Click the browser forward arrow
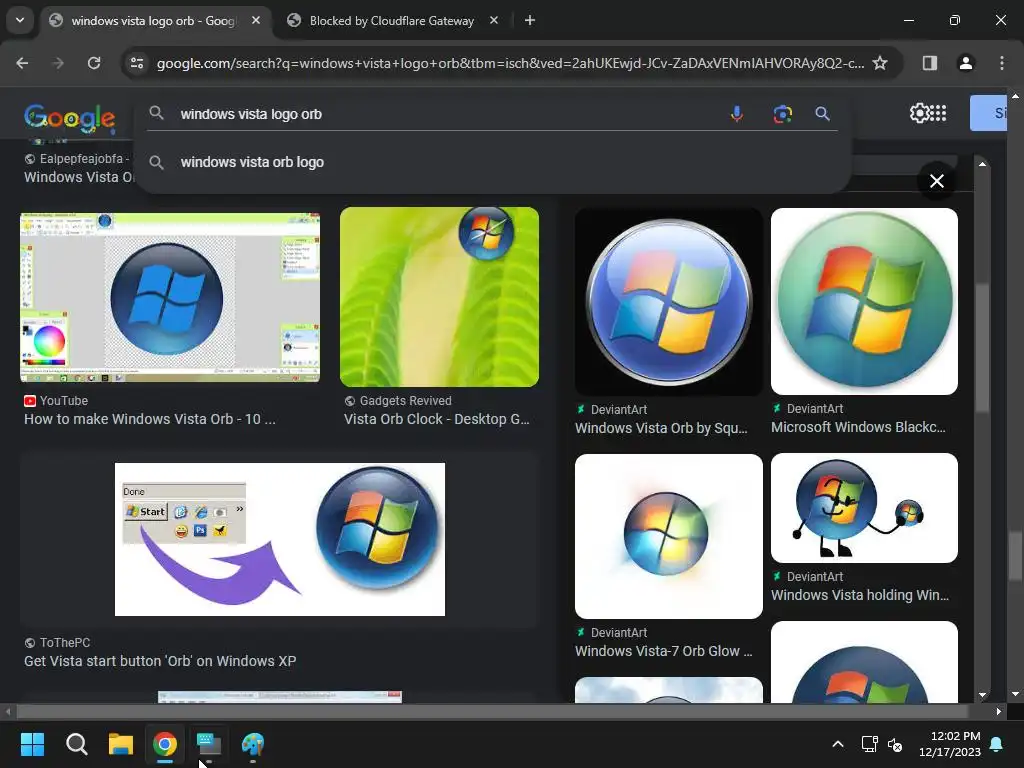The width and height of the screenshot is (1024, 768). coord(58,63)
